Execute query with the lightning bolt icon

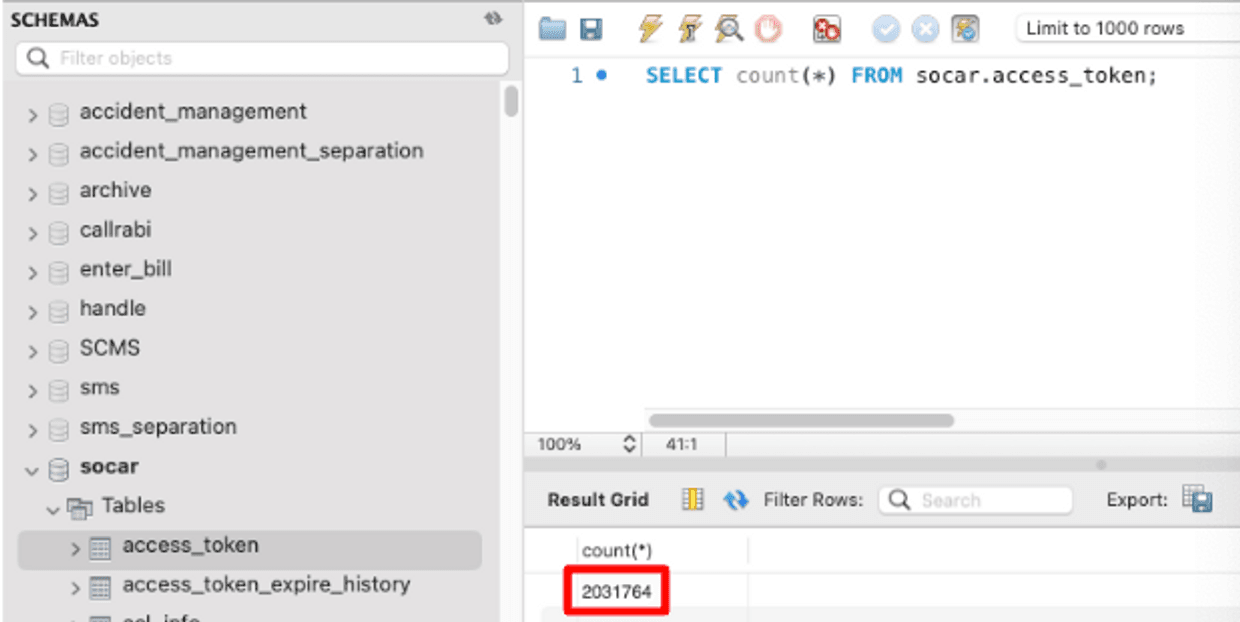pos(650,29)
